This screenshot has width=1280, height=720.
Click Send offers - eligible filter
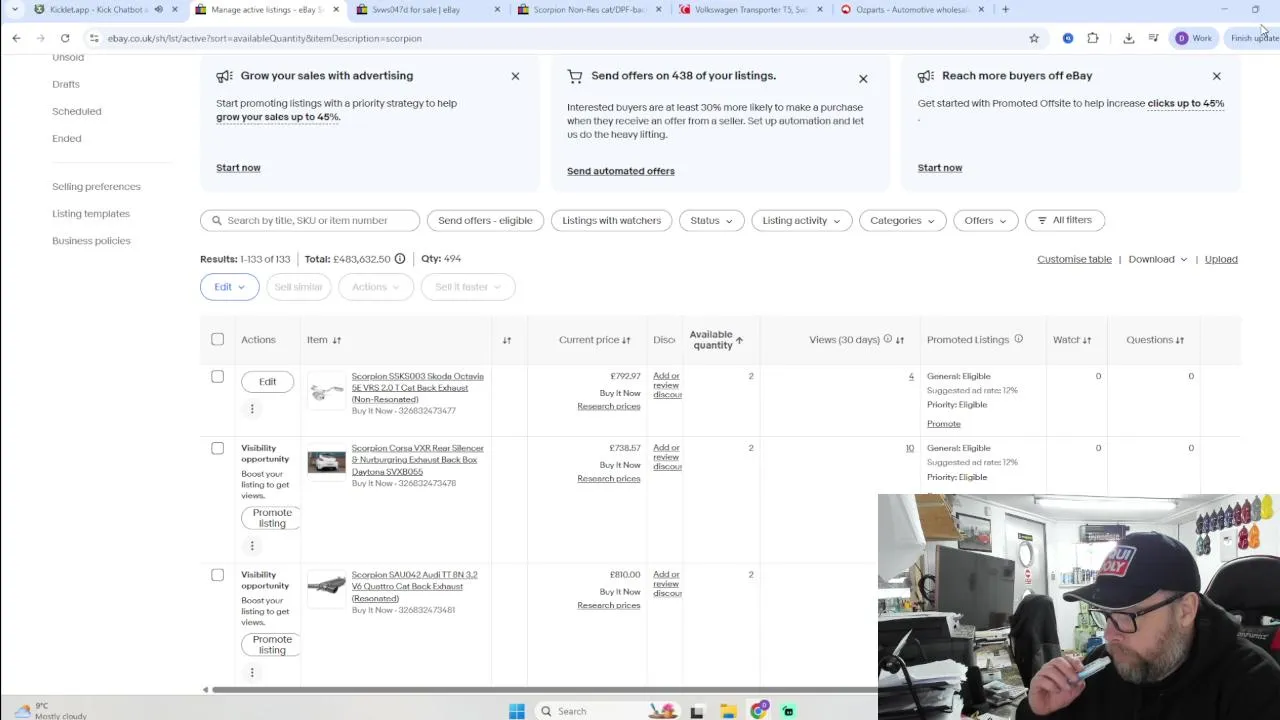485,220
